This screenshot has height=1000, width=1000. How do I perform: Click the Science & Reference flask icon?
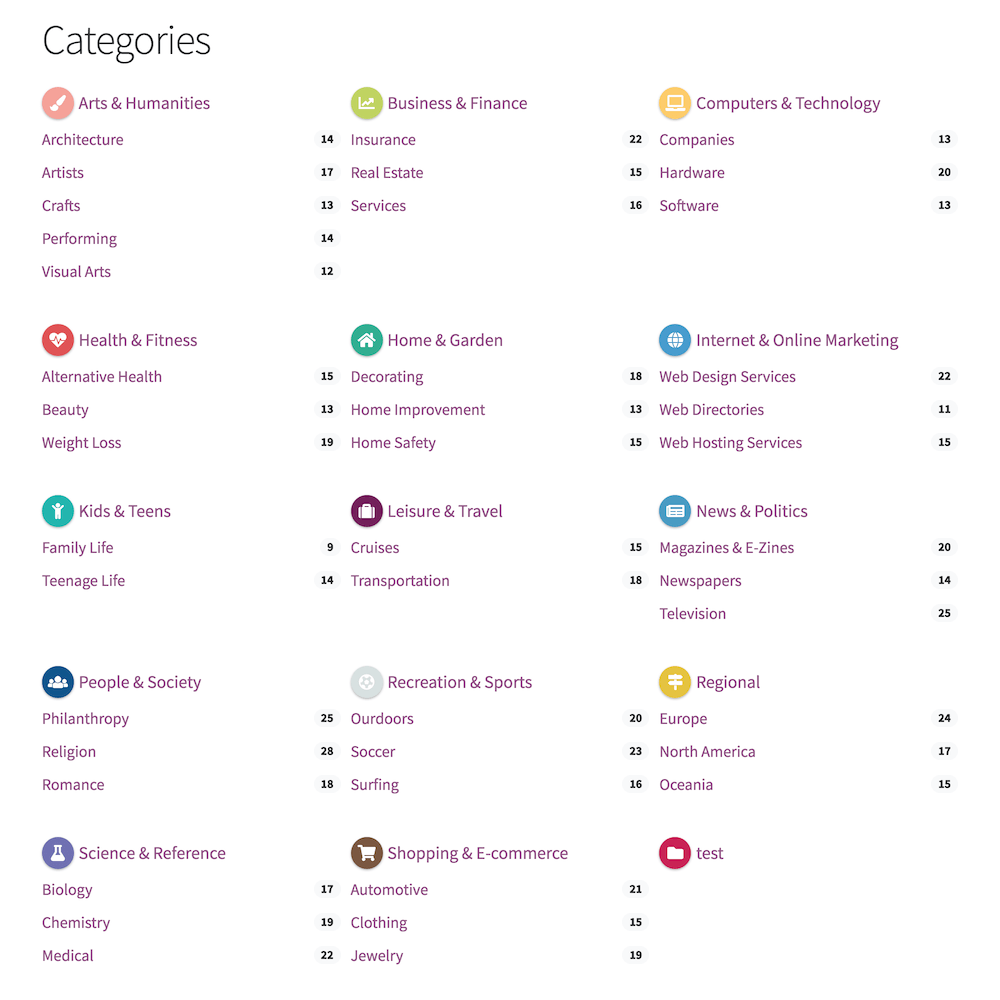pos(57,853)
